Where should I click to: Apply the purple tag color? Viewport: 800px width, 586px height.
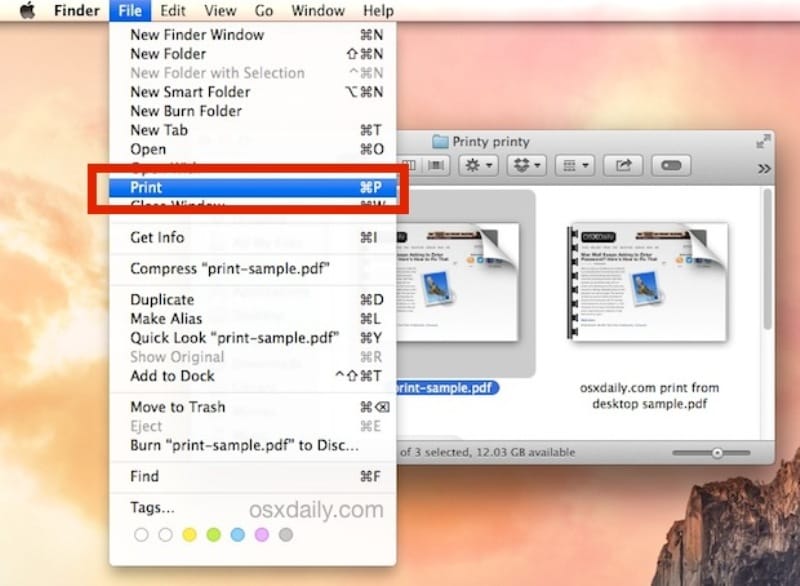click(x=262, y=534)
